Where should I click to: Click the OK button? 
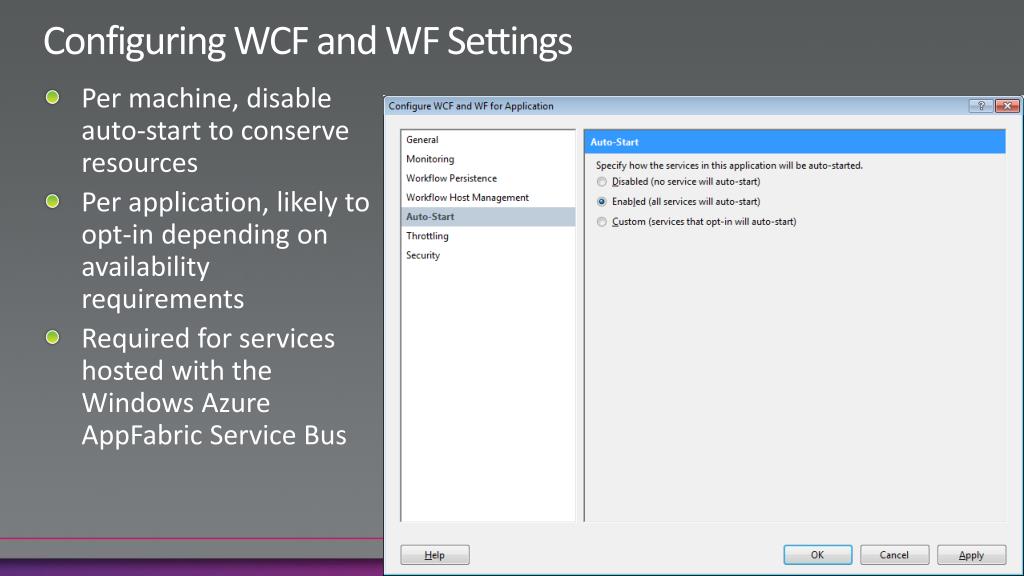(817, 555)
